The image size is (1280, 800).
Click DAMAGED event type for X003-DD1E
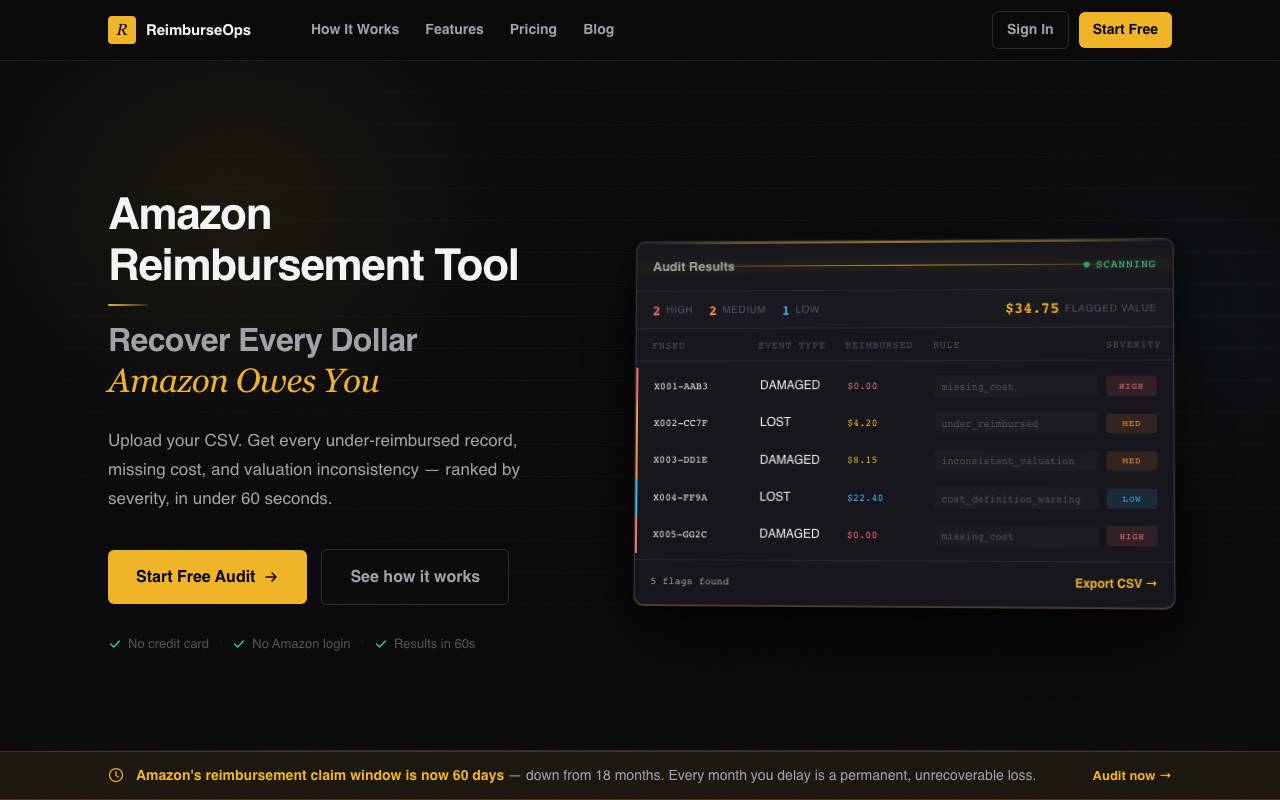click(790, 460)
